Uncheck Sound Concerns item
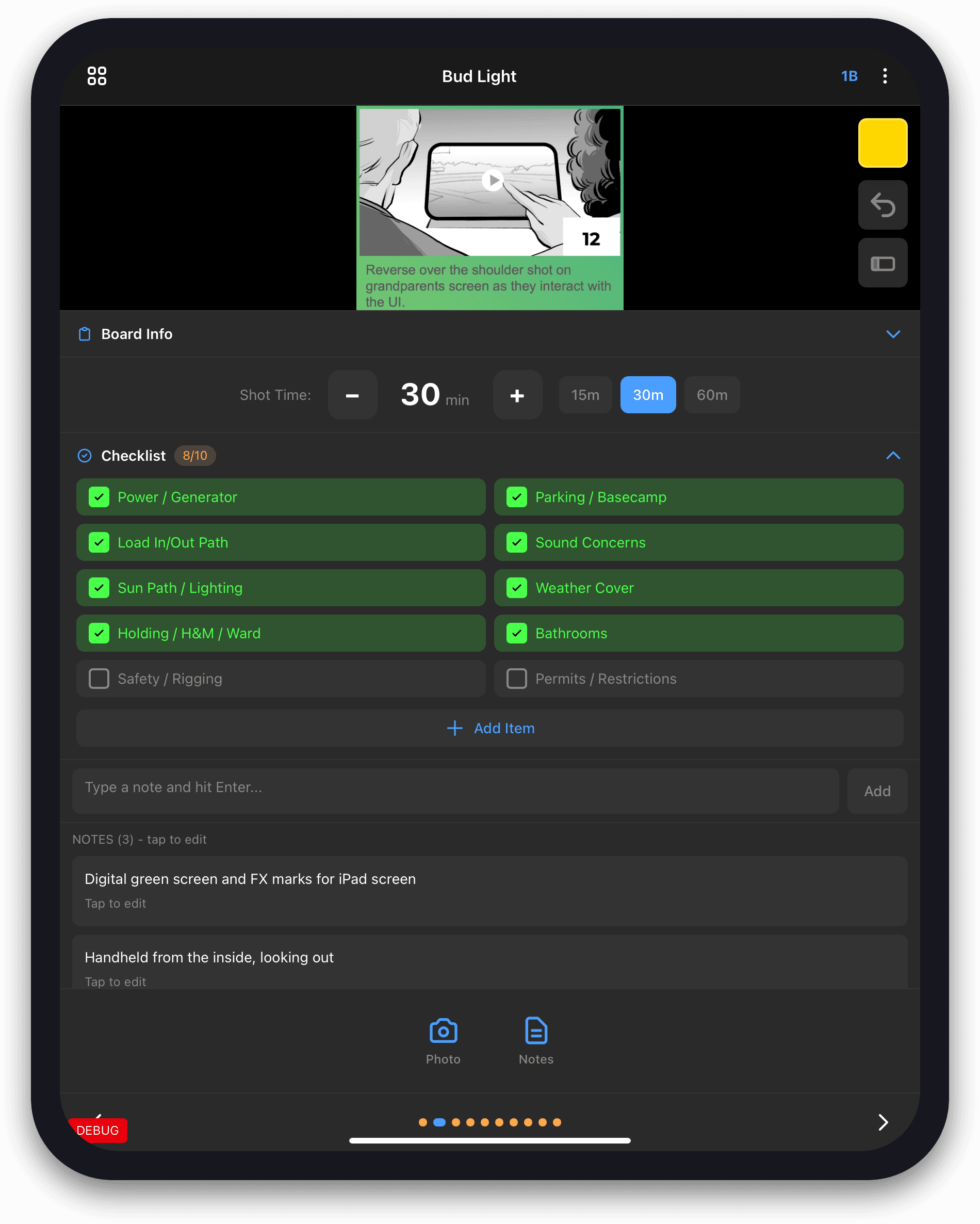The image size is (980, 1224). click(x=698, y=543)
